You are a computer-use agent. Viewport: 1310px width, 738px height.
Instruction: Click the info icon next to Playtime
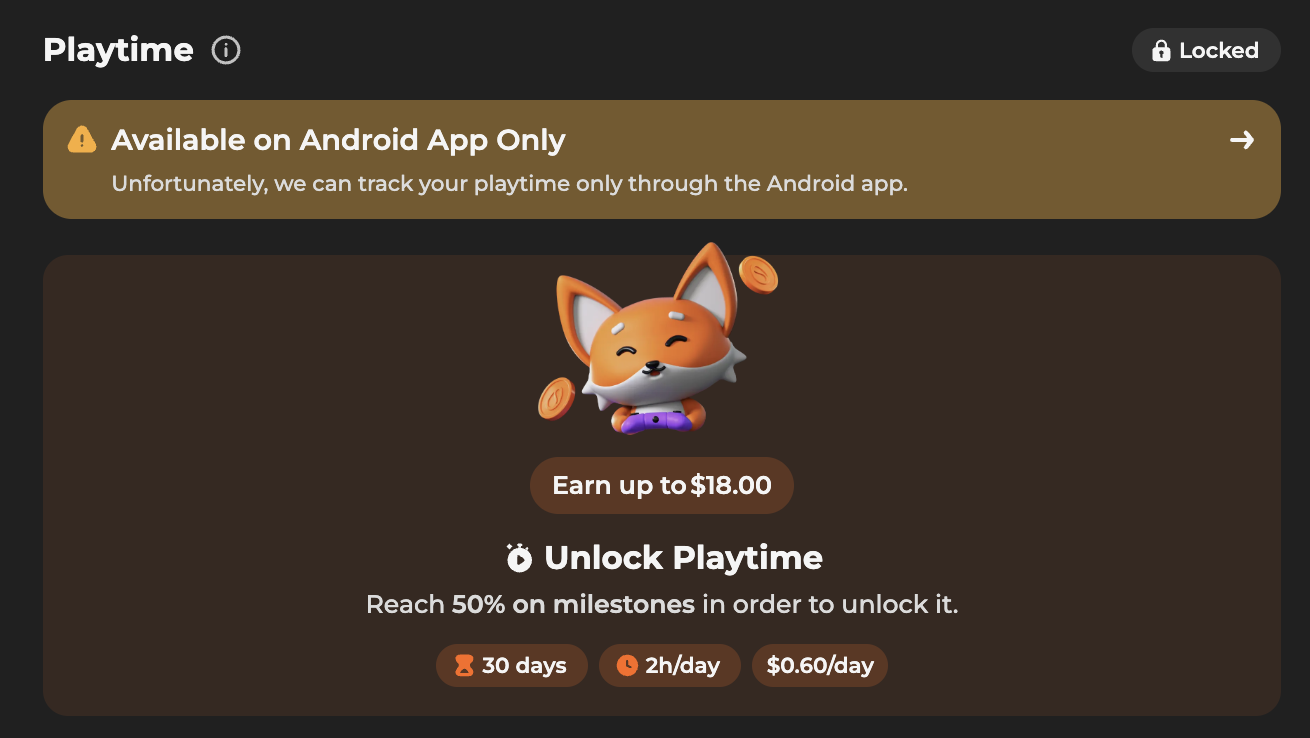click(x=226, y=50)
